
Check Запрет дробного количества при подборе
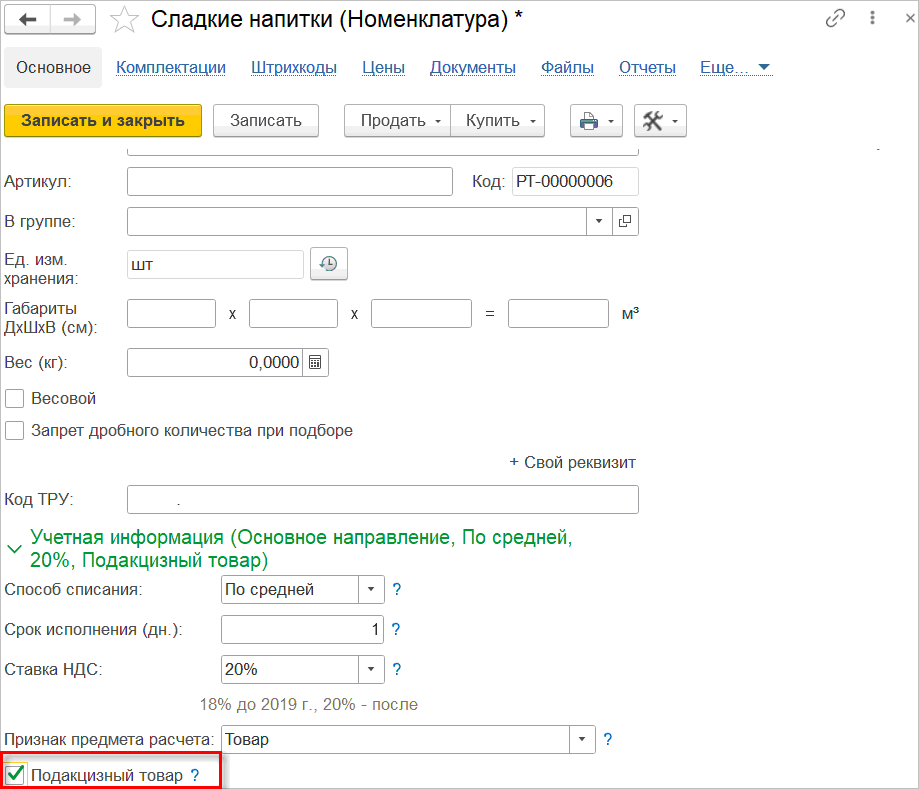(14, 431)
